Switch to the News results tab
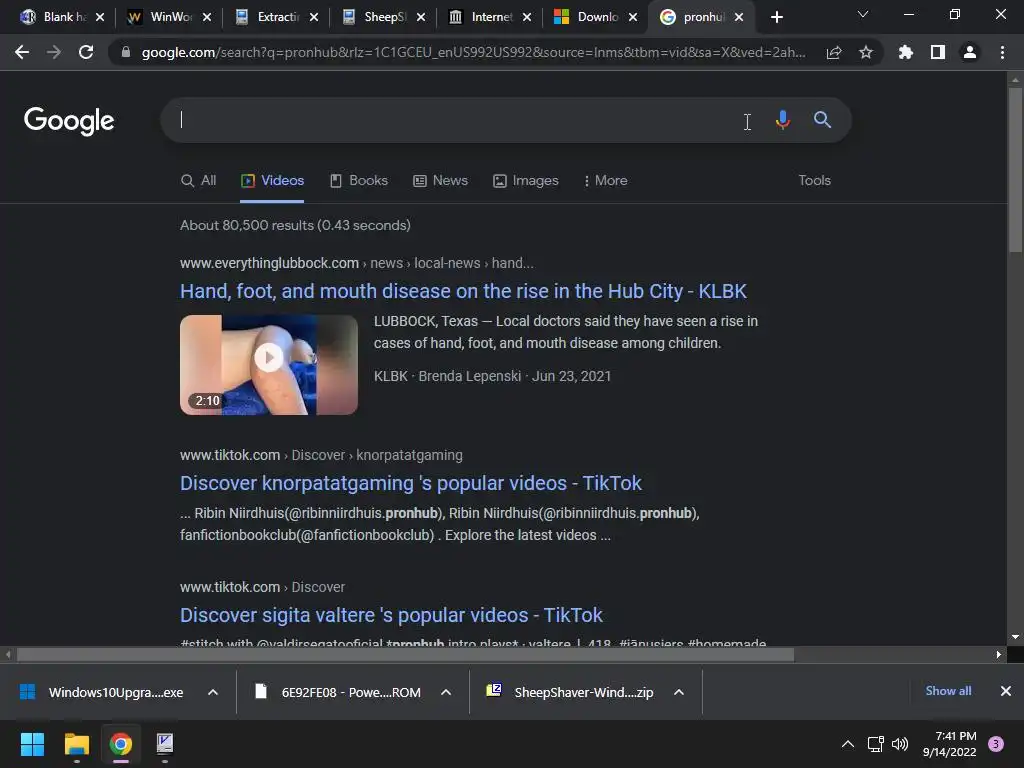The height and width of the screenshot is (768, 1024). pos(441,181)
